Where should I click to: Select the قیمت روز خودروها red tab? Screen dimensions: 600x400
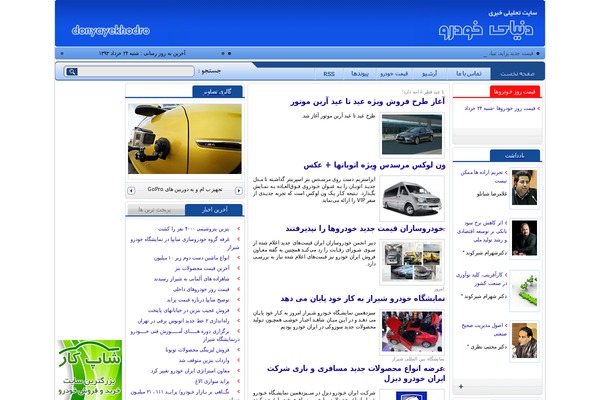pos(515,92)
